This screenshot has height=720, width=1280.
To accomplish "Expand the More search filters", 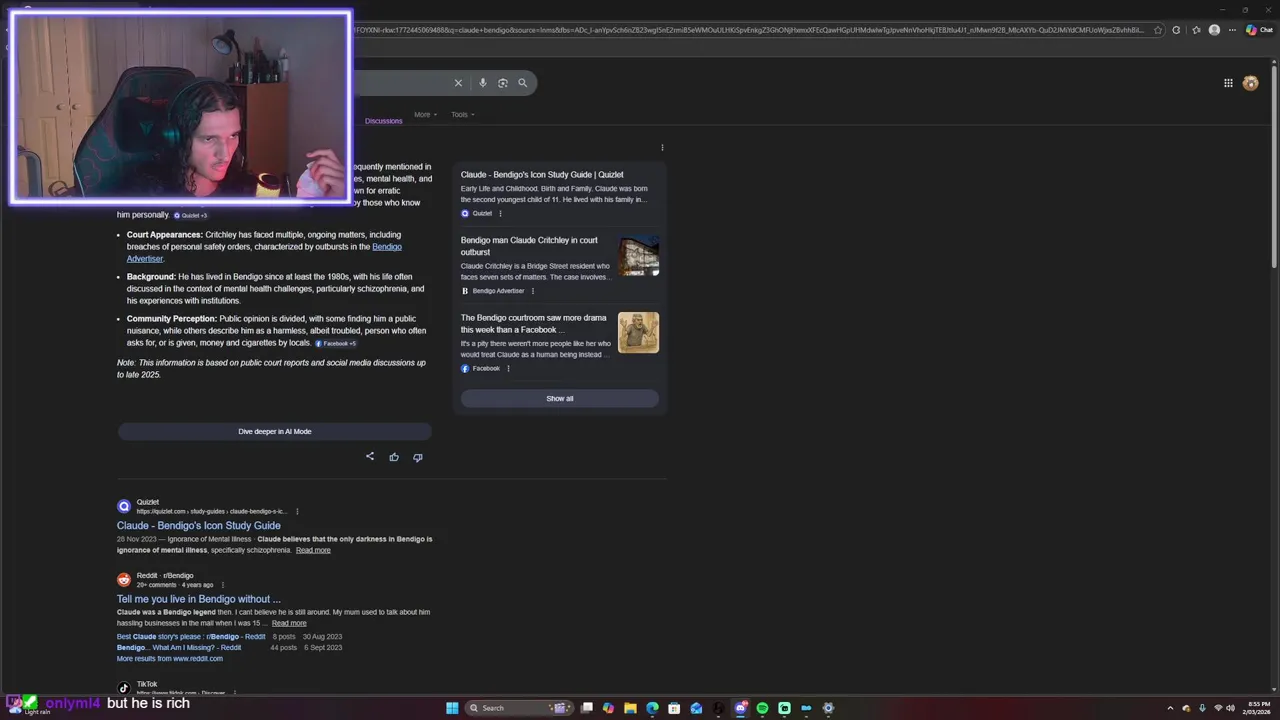I will [426, 114].
